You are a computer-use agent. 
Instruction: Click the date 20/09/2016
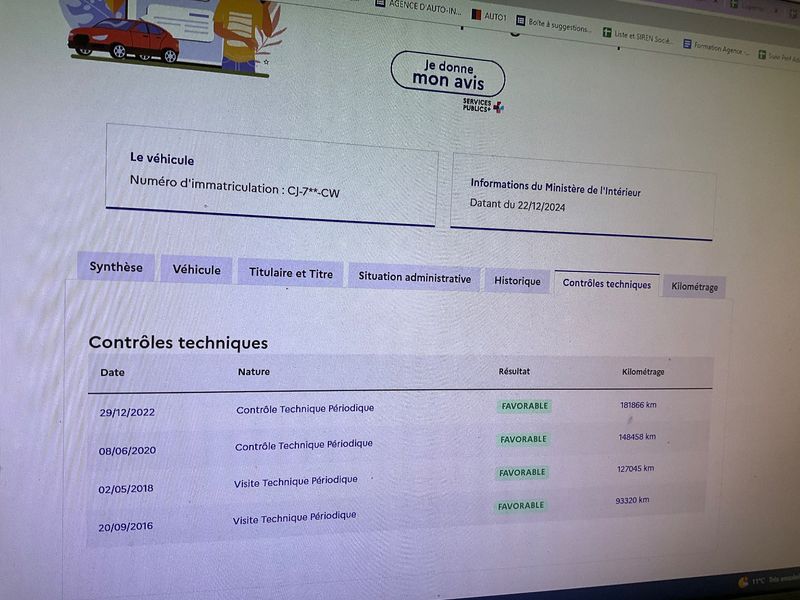coord(126,527)
